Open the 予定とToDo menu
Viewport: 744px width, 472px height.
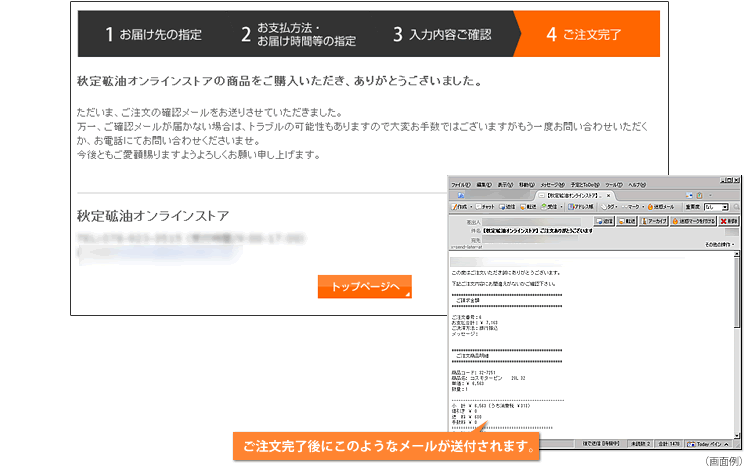click(x=585, y=185)
